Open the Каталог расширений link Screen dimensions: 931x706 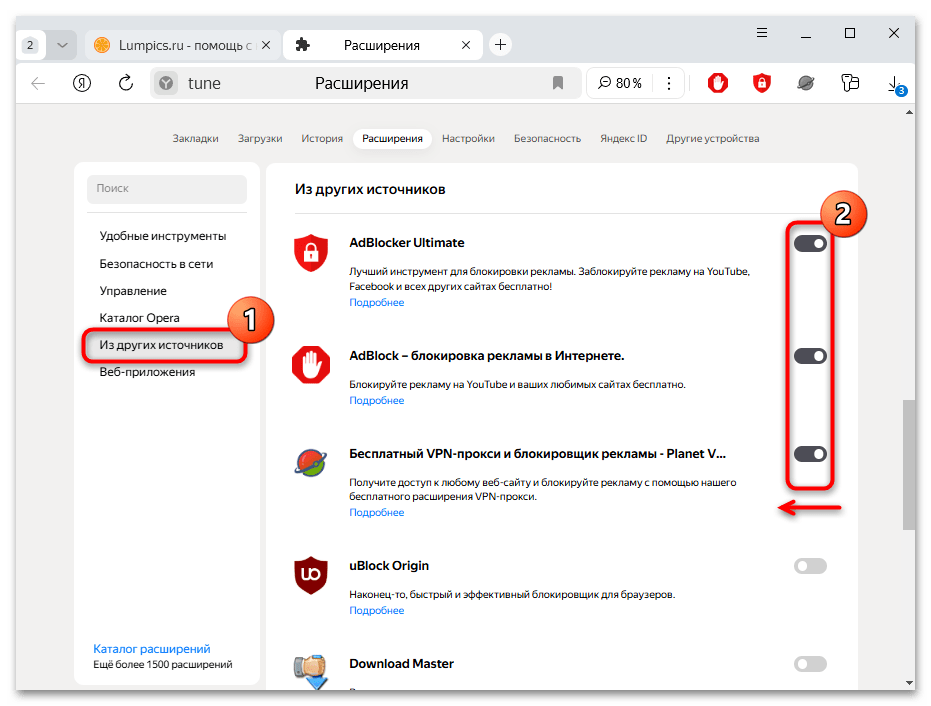(151, 649)
